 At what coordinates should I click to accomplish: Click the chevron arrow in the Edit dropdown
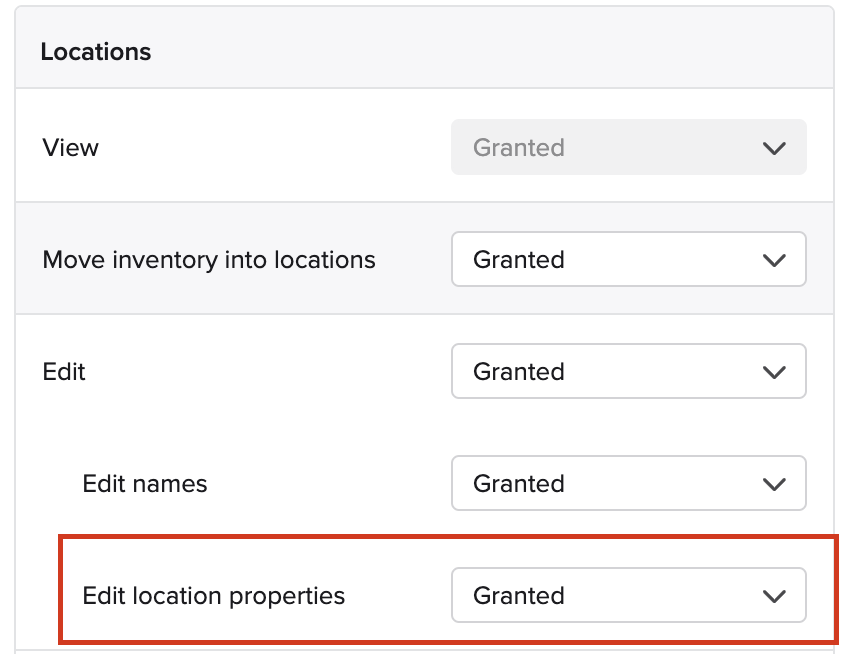[x=774, y=372]
